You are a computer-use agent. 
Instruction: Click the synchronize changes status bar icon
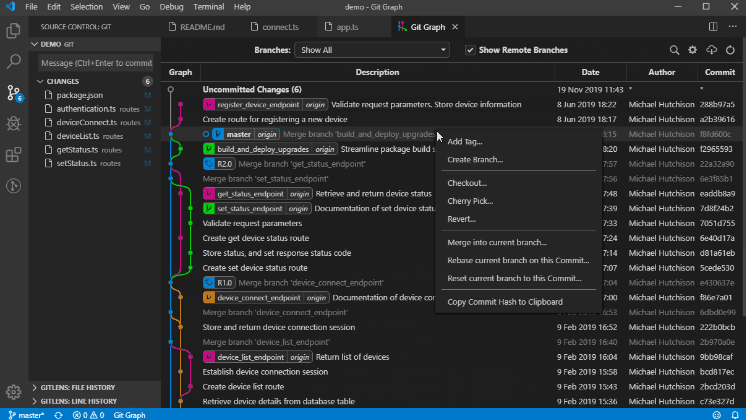coord(58,415)
